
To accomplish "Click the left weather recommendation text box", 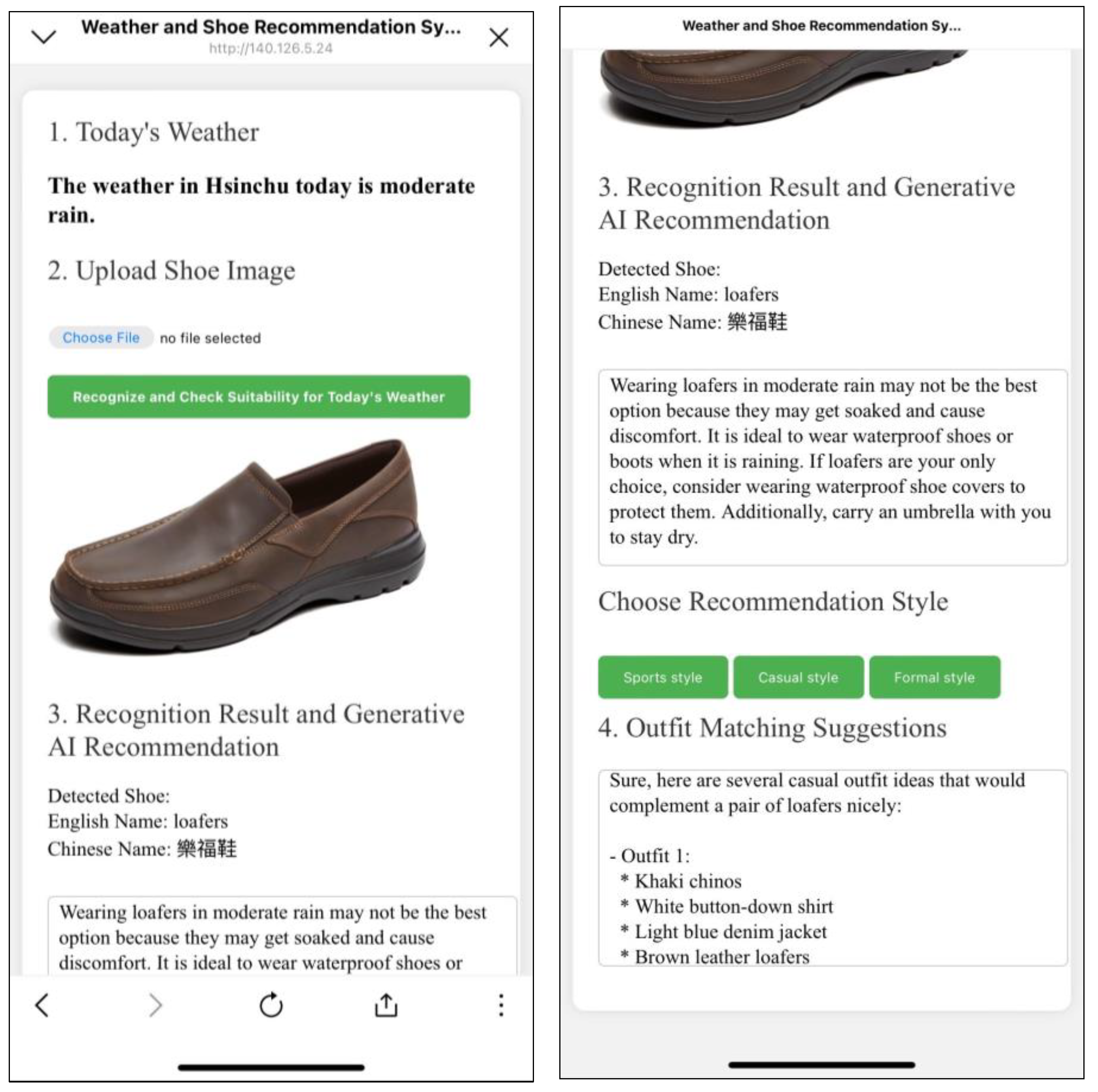I will pos(282,936).
